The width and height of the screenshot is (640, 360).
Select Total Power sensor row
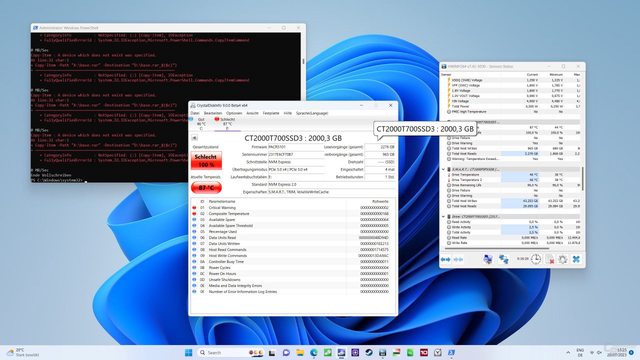coord(513,106)
